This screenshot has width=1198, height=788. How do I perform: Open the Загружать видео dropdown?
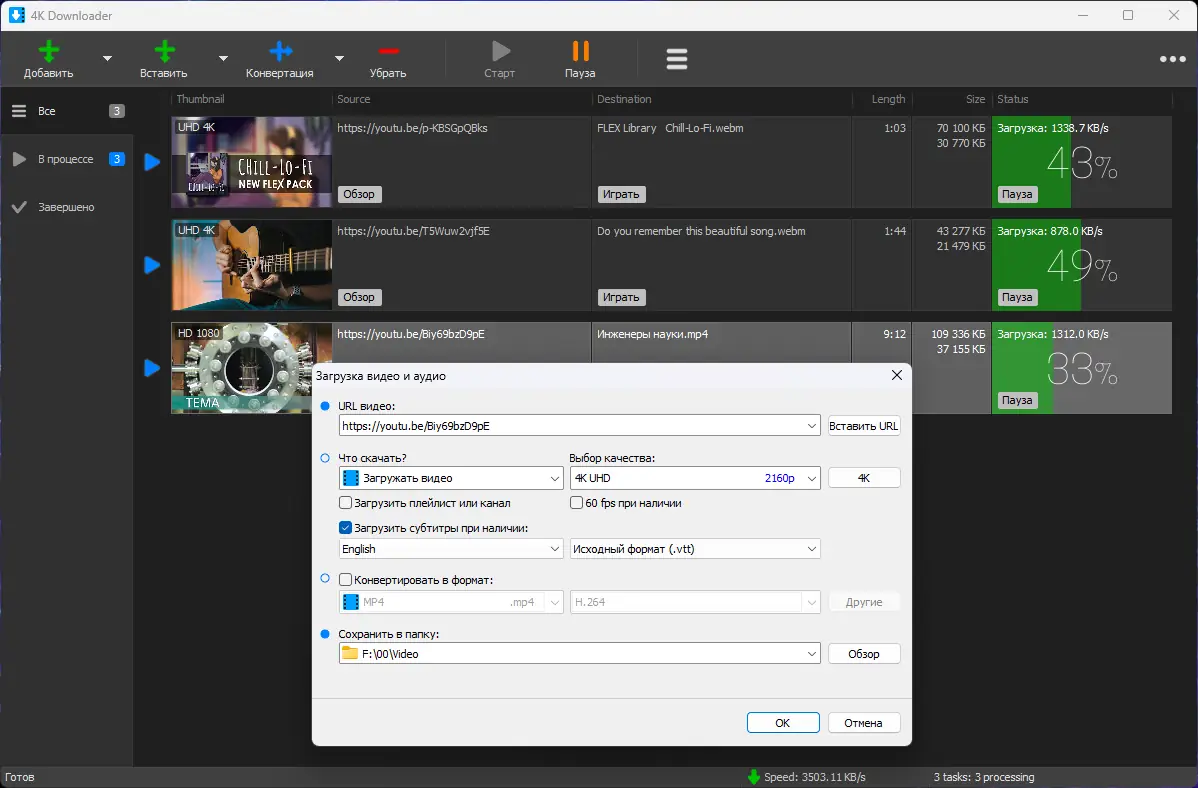[x=555, y=478]
